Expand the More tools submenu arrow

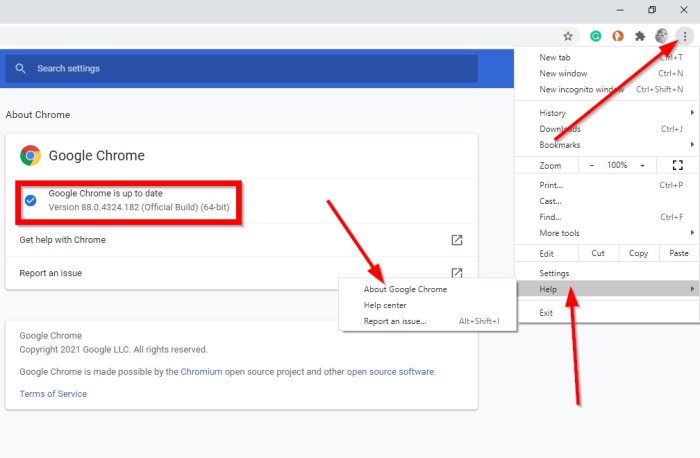[692, 233]
